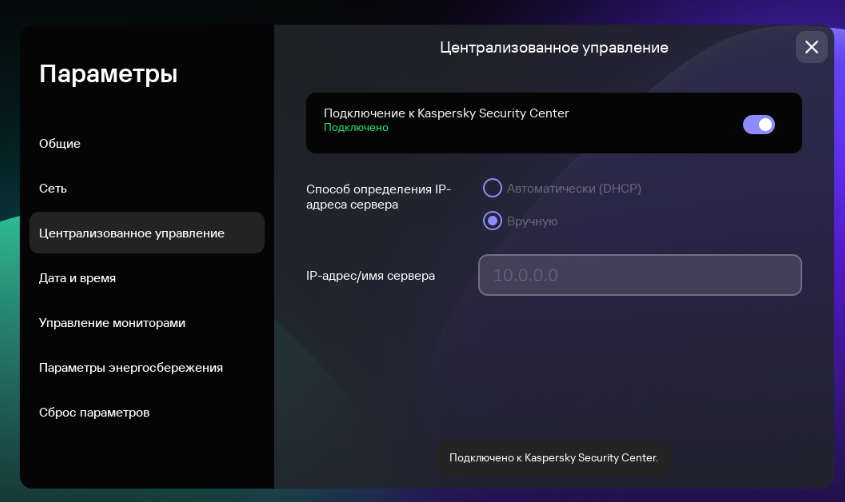Click the Централизованное управление page title at top

[x=554, y=47]
